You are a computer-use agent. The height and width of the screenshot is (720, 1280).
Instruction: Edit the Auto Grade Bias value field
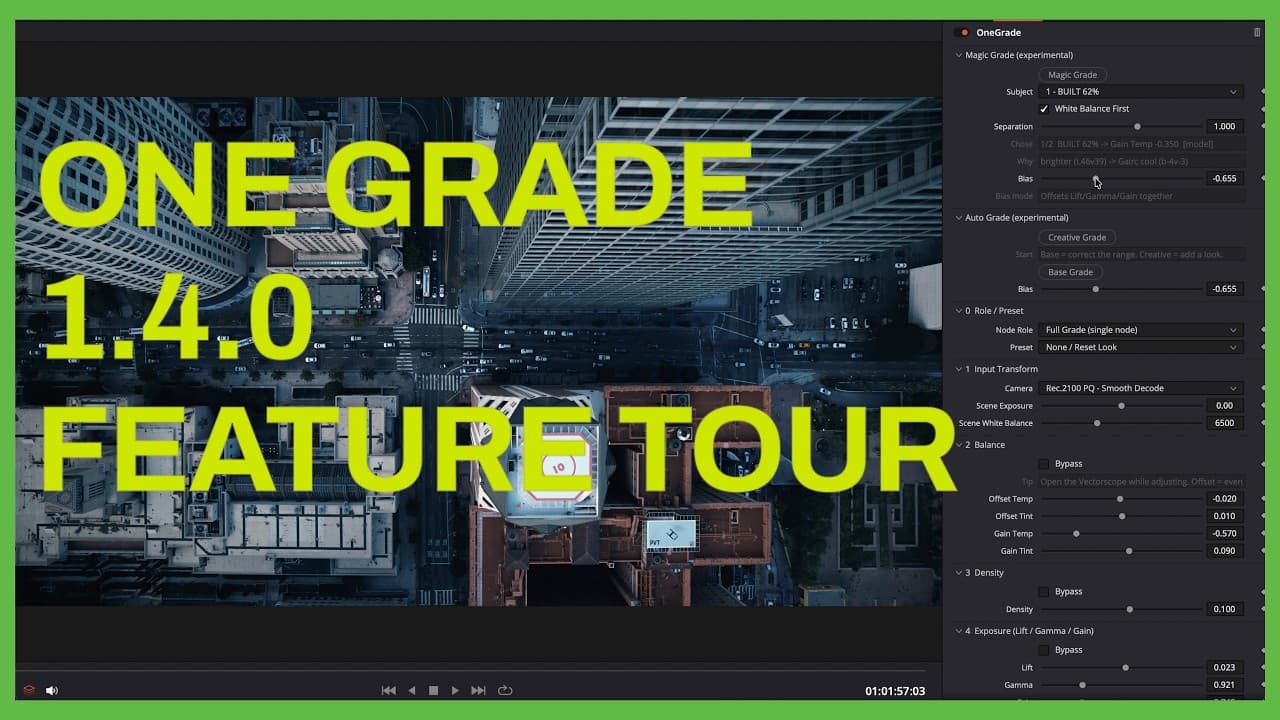(x=1223, y=289)
